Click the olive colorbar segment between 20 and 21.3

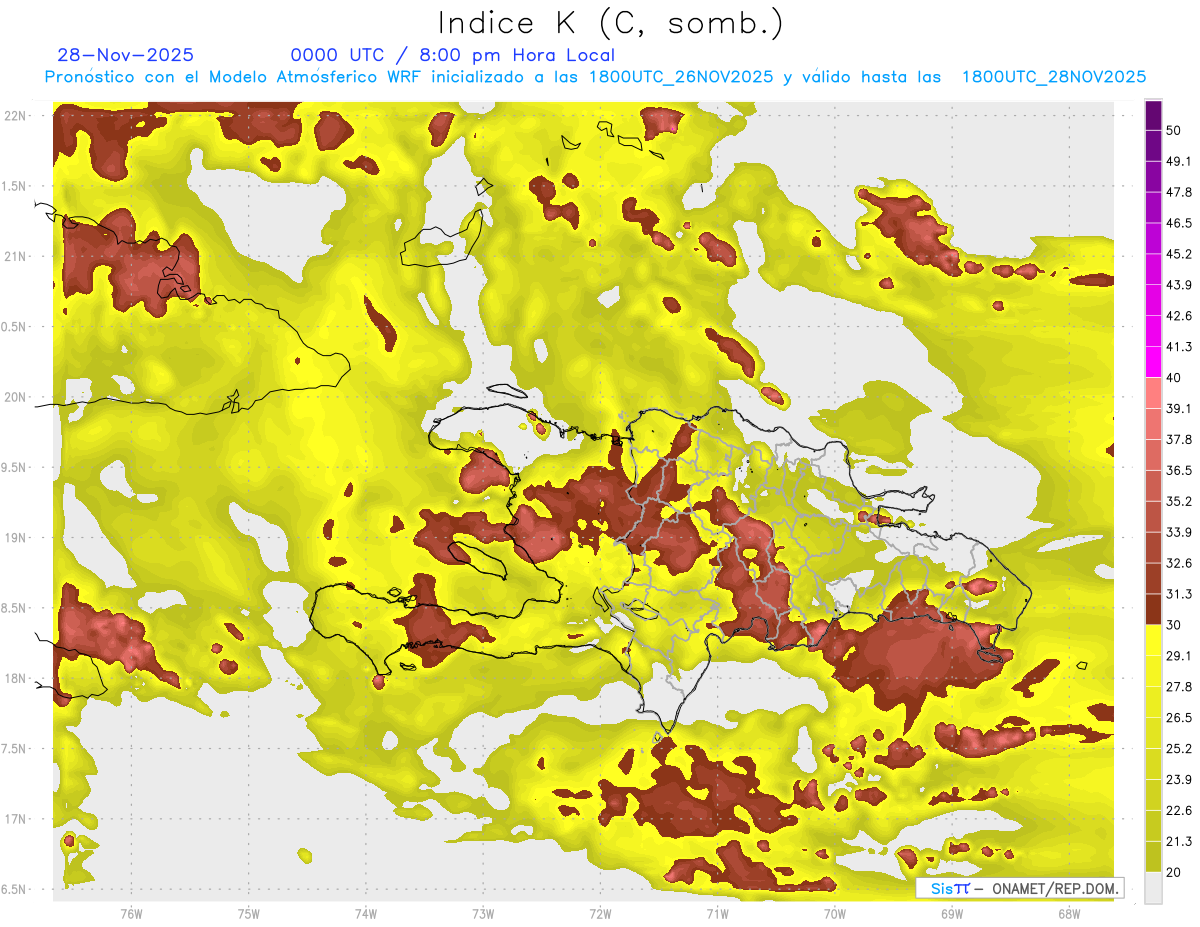(1153, 857)
